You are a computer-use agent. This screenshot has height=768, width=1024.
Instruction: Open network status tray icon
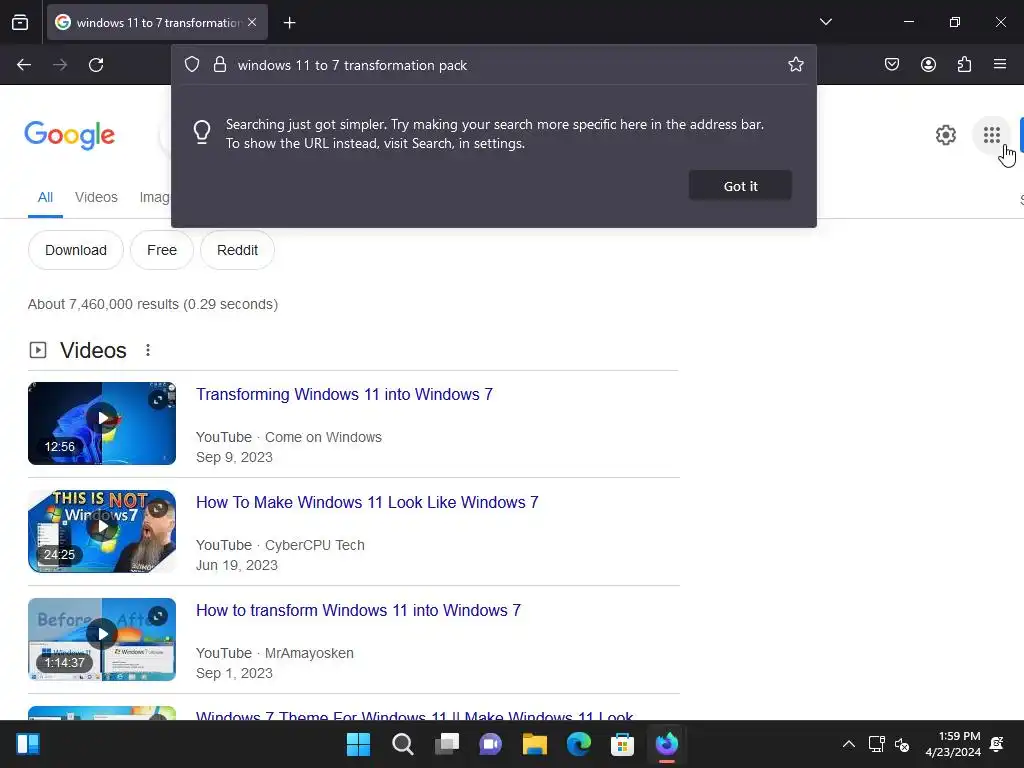click(x=876, y=744)
